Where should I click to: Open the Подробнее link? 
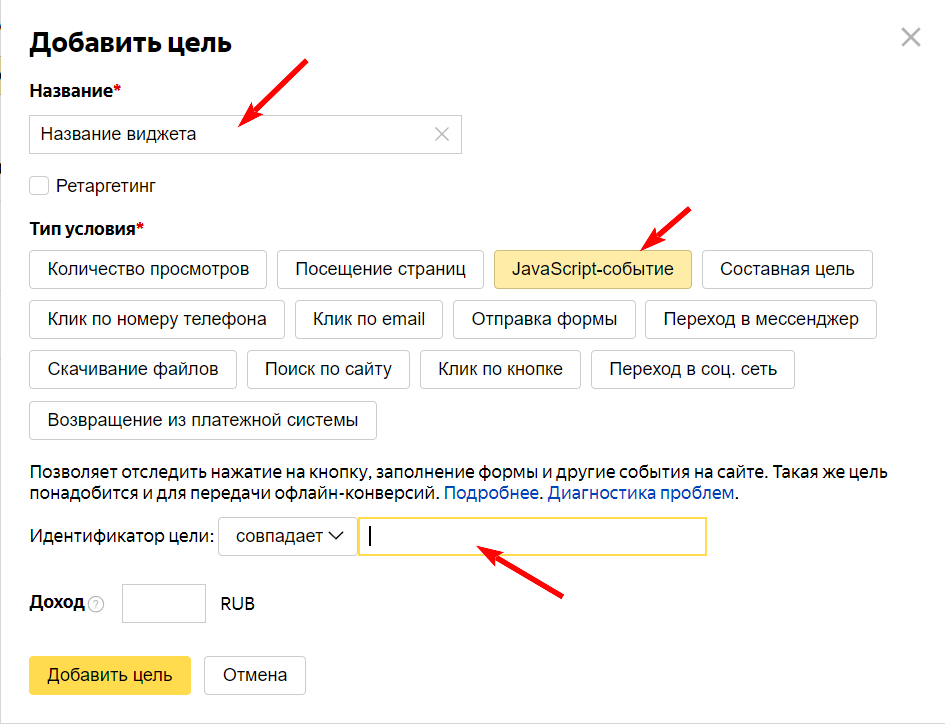pyautogui.click(x=491, y=493)
